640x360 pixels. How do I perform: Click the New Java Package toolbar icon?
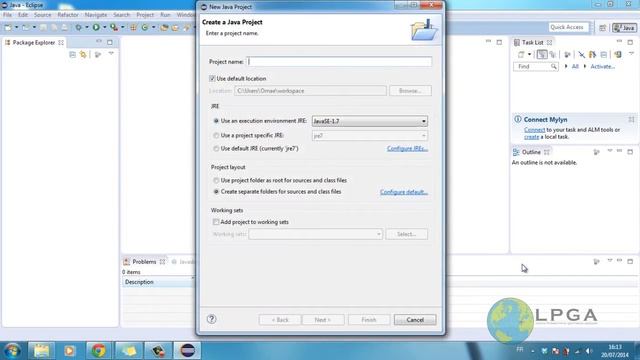pyautogui.click(x=133, y=27)
